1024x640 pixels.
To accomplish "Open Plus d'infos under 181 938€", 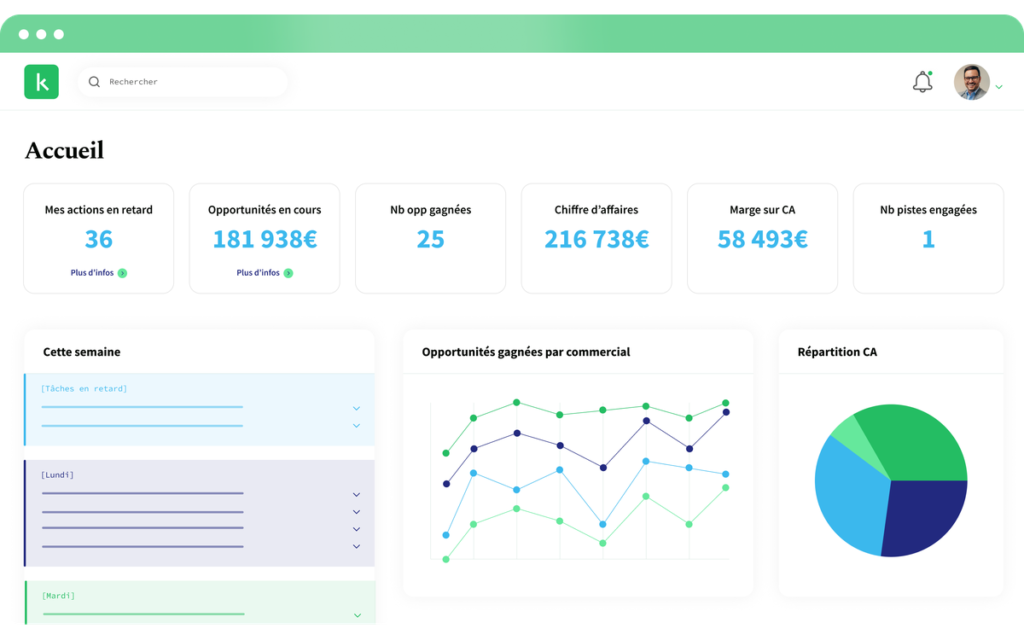I will click(258, 273).
